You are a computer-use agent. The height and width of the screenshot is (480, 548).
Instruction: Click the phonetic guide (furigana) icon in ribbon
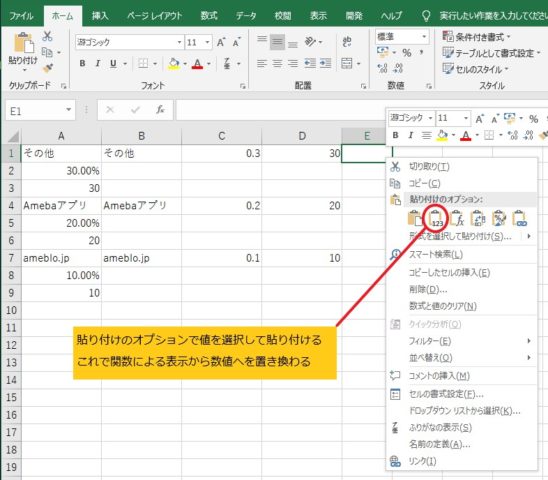(x=227, y=63)
